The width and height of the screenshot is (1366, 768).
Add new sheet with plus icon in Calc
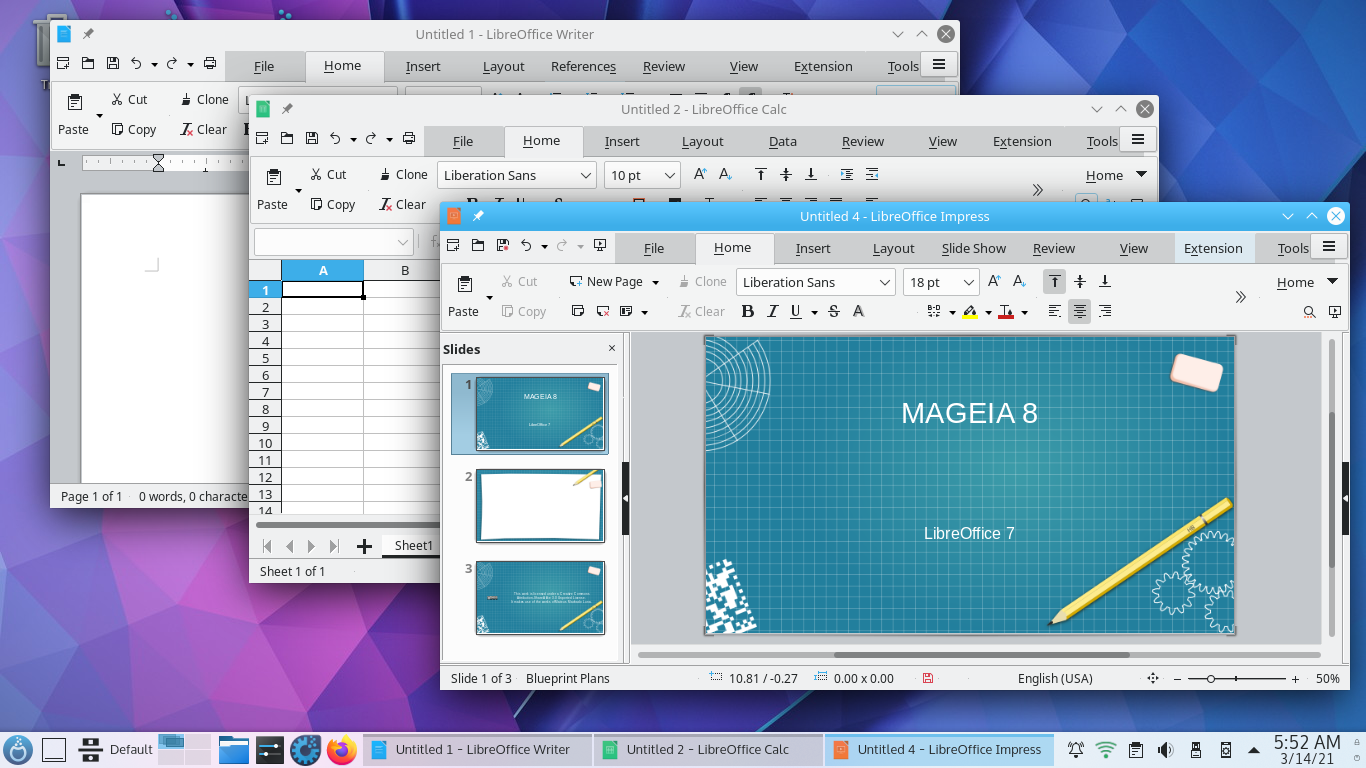tap(364, 546)
